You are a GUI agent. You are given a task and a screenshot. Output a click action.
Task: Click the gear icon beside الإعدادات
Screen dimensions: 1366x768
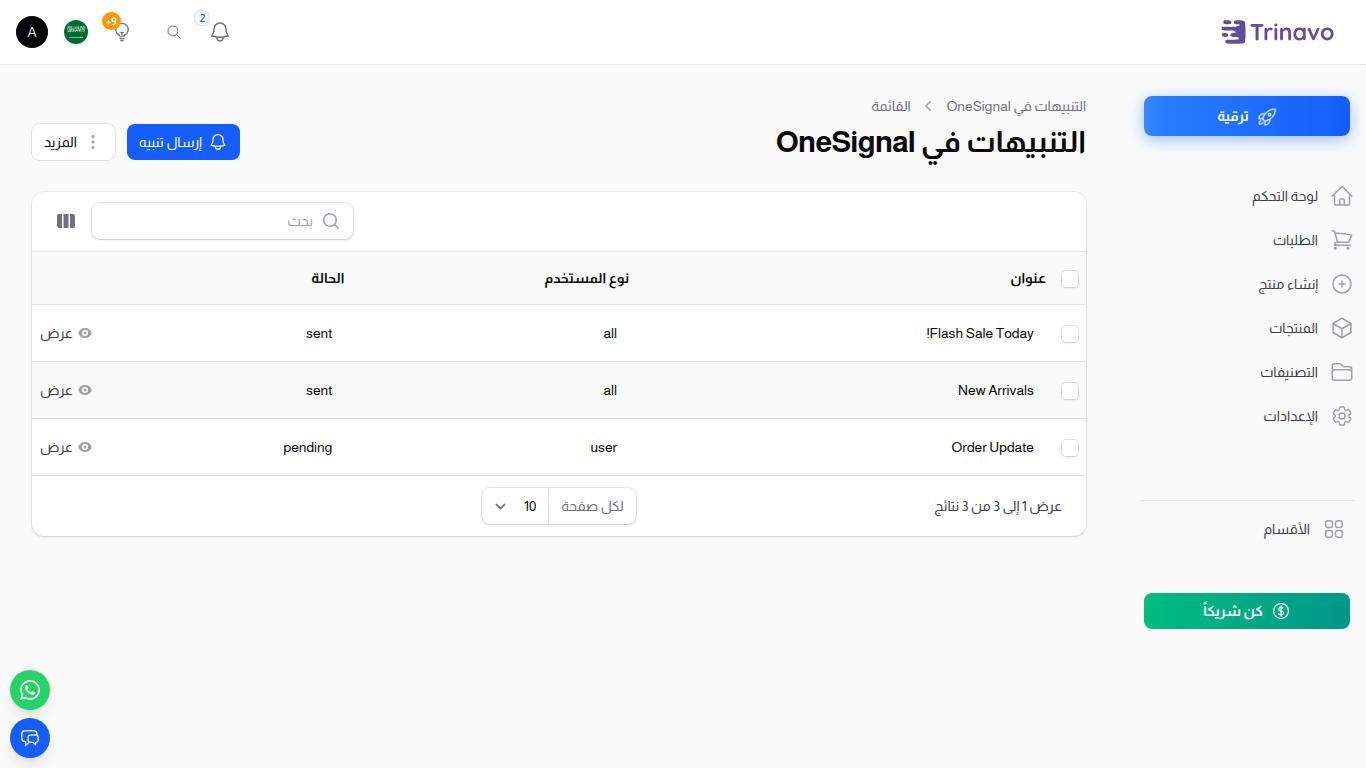[x=1342, y=416]
